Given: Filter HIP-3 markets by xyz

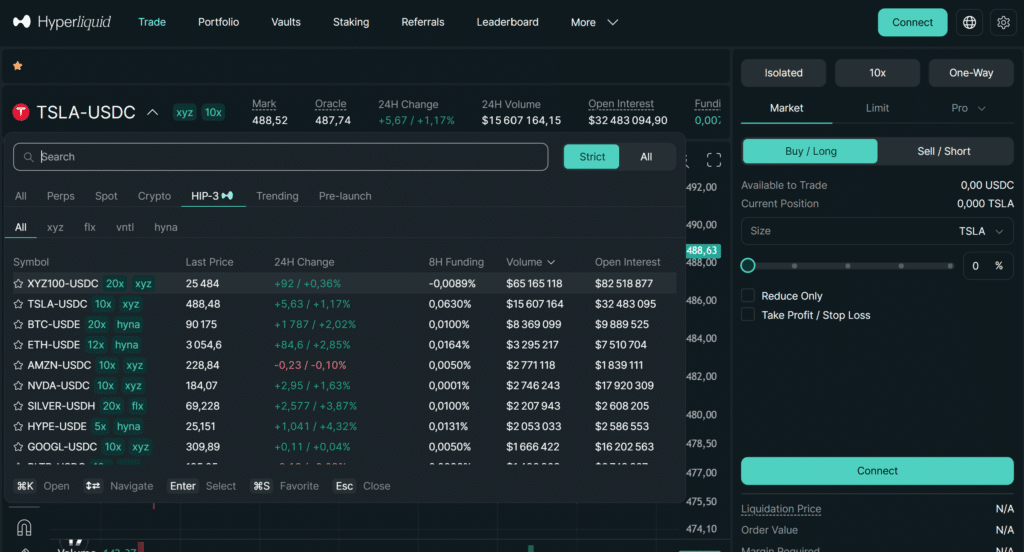Looking at the screenshot, I should [x=55, y=227].
